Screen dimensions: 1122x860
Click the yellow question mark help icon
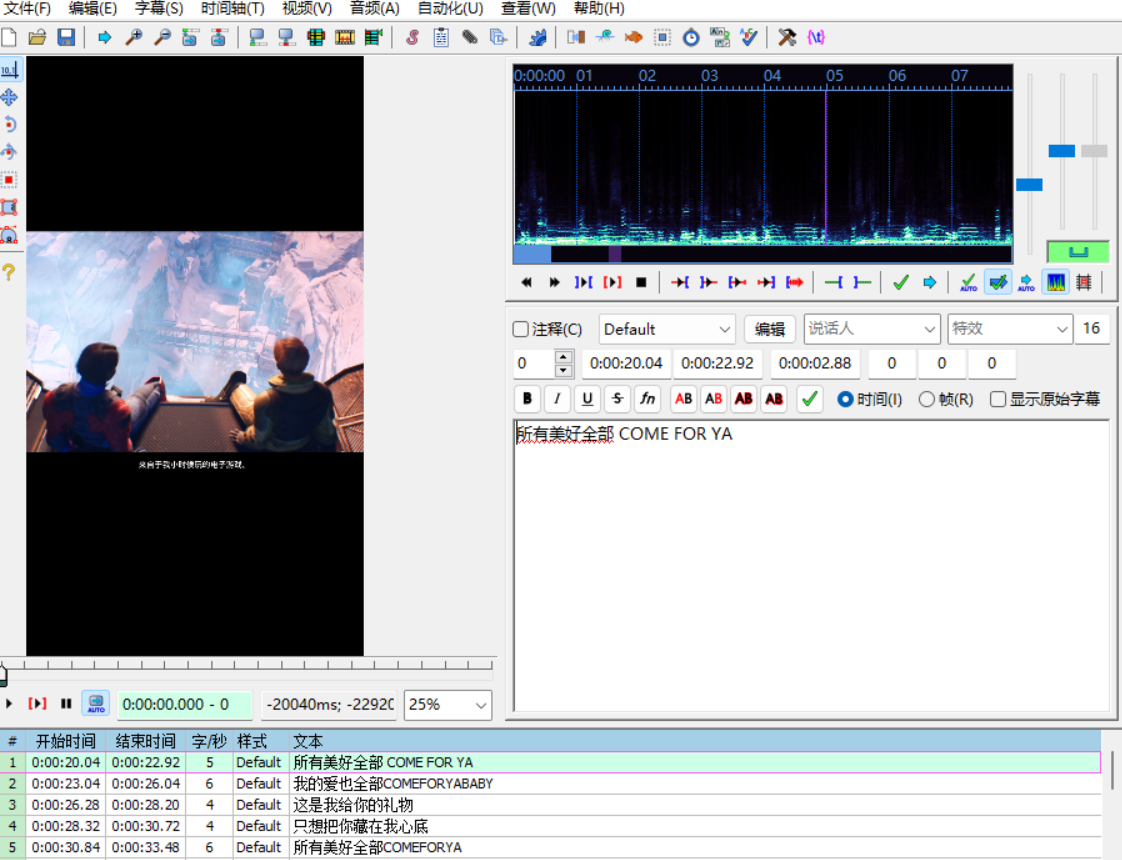click(9, 272)
